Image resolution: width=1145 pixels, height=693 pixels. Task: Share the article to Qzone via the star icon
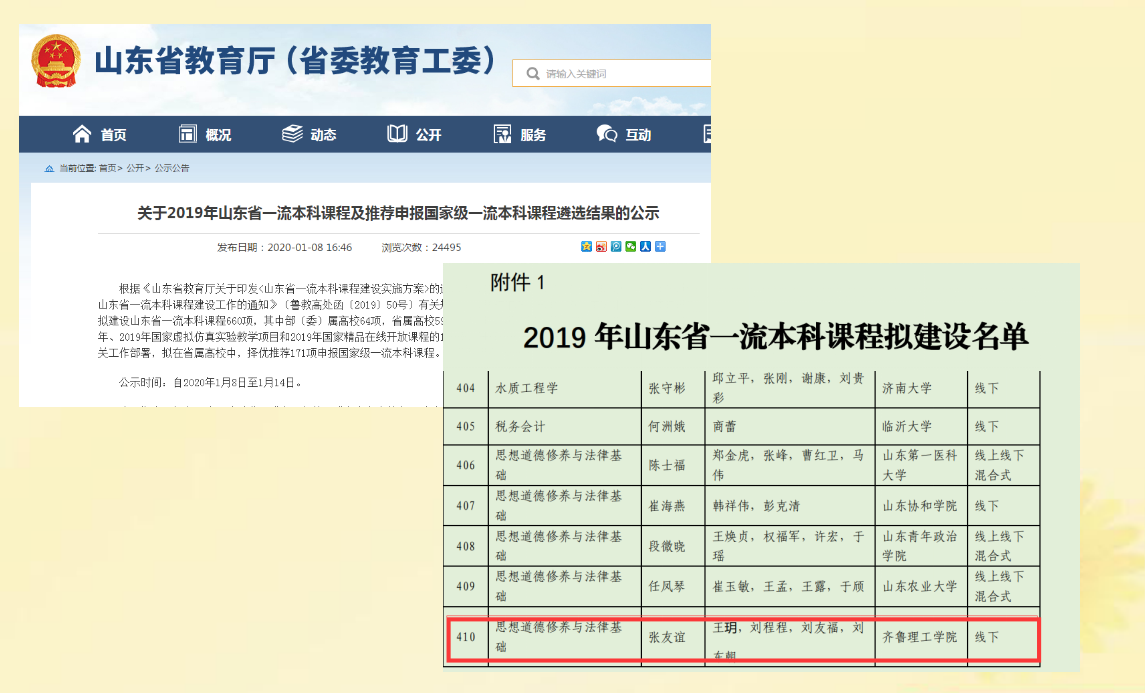coord(586,247)
